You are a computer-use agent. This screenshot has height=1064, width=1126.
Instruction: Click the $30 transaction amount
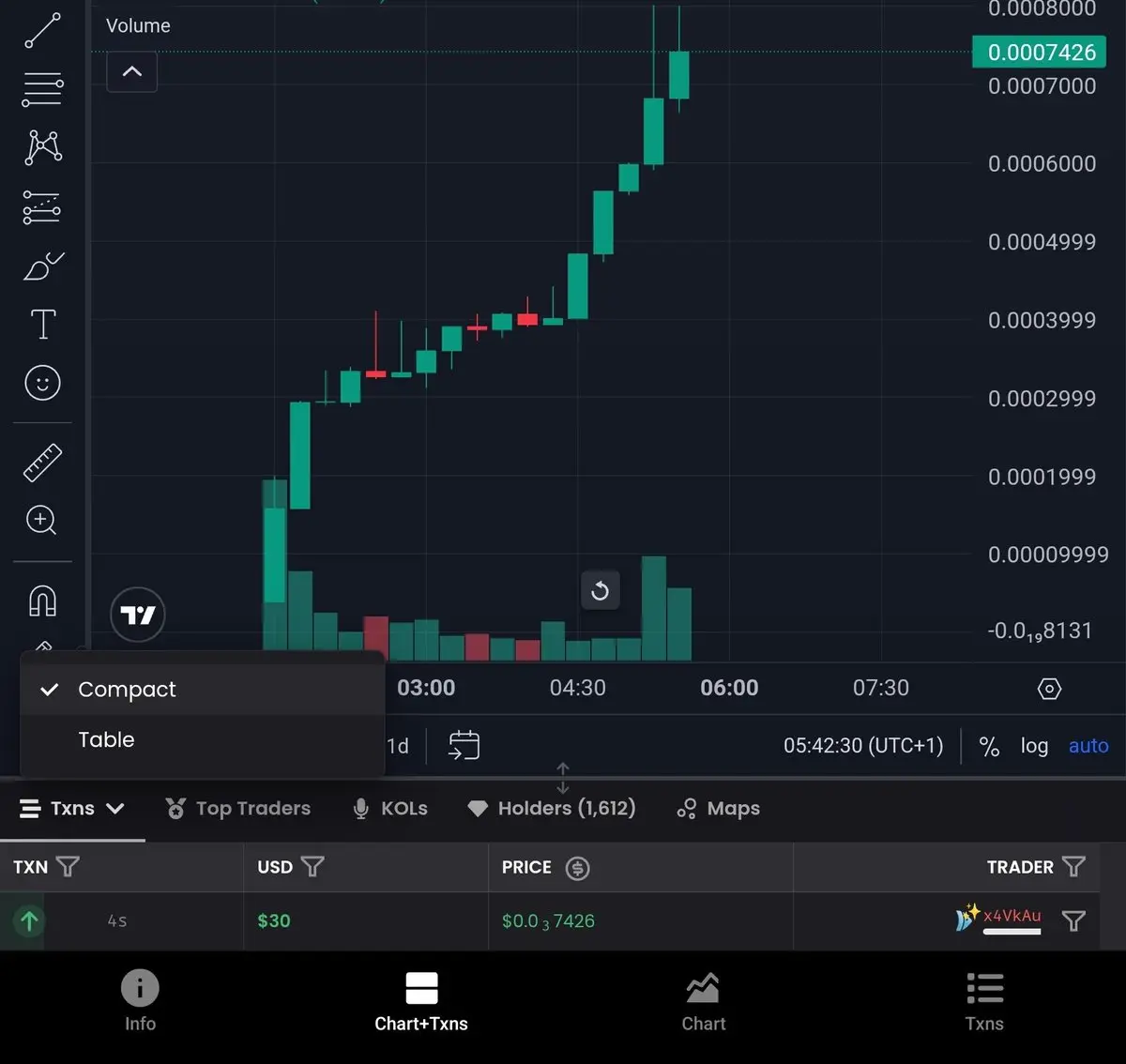pyautogui.click(x=274, y=921)
